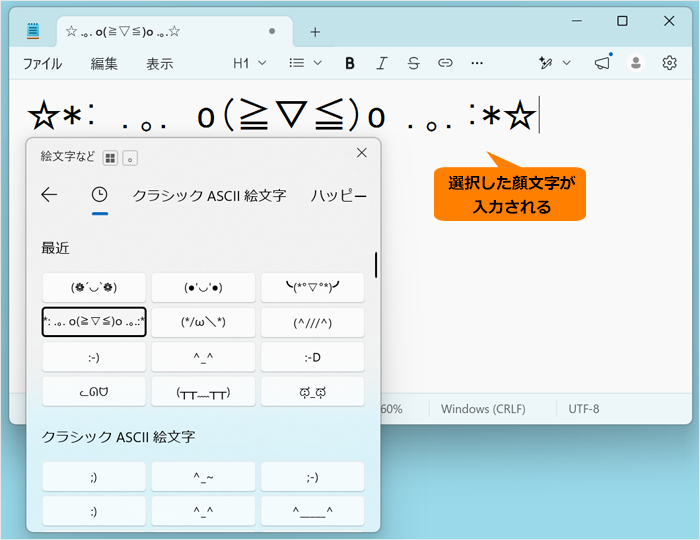Image resolution: width=700 pixels, height=540 pixels.
Task: Insert the :-D emoticon
Action: (312, 357)
